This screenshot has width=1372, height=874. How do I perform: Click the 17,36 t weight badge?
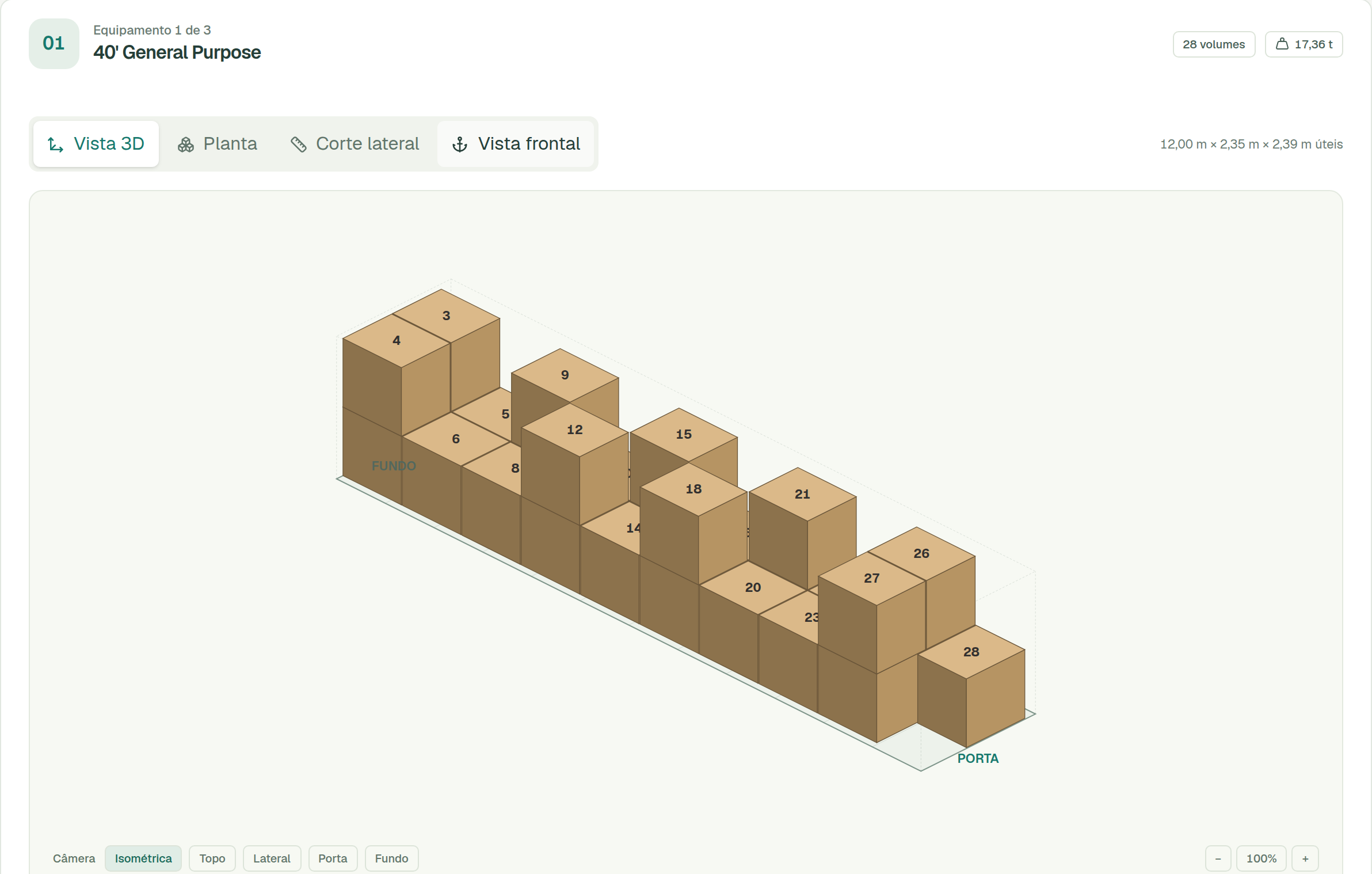[x=1304, y=44]
